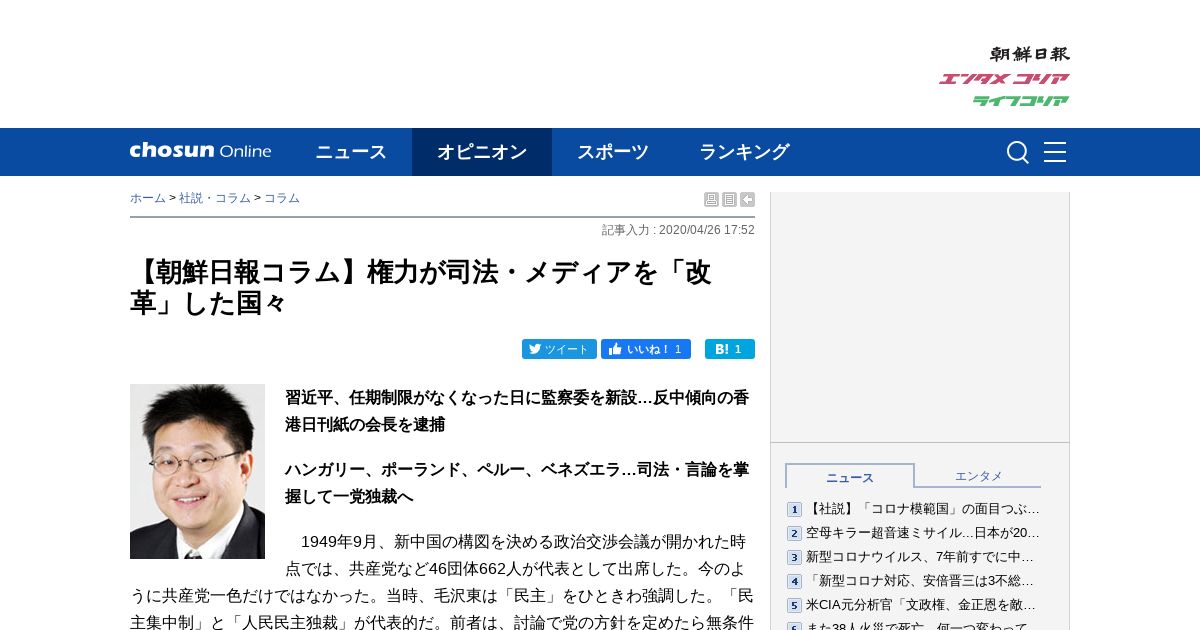Open 社説・コラム breadcrumb link

[215, 198]
